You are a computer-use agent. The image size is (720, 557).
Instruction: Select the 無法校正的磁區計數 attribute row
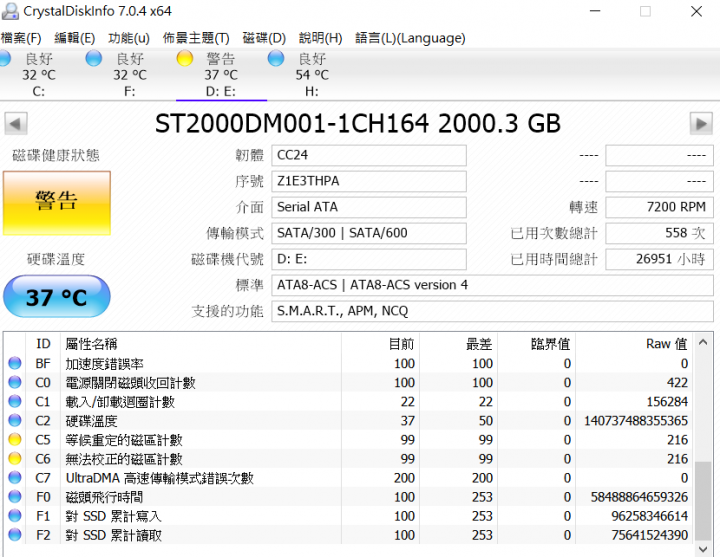(x=349, y=459)
